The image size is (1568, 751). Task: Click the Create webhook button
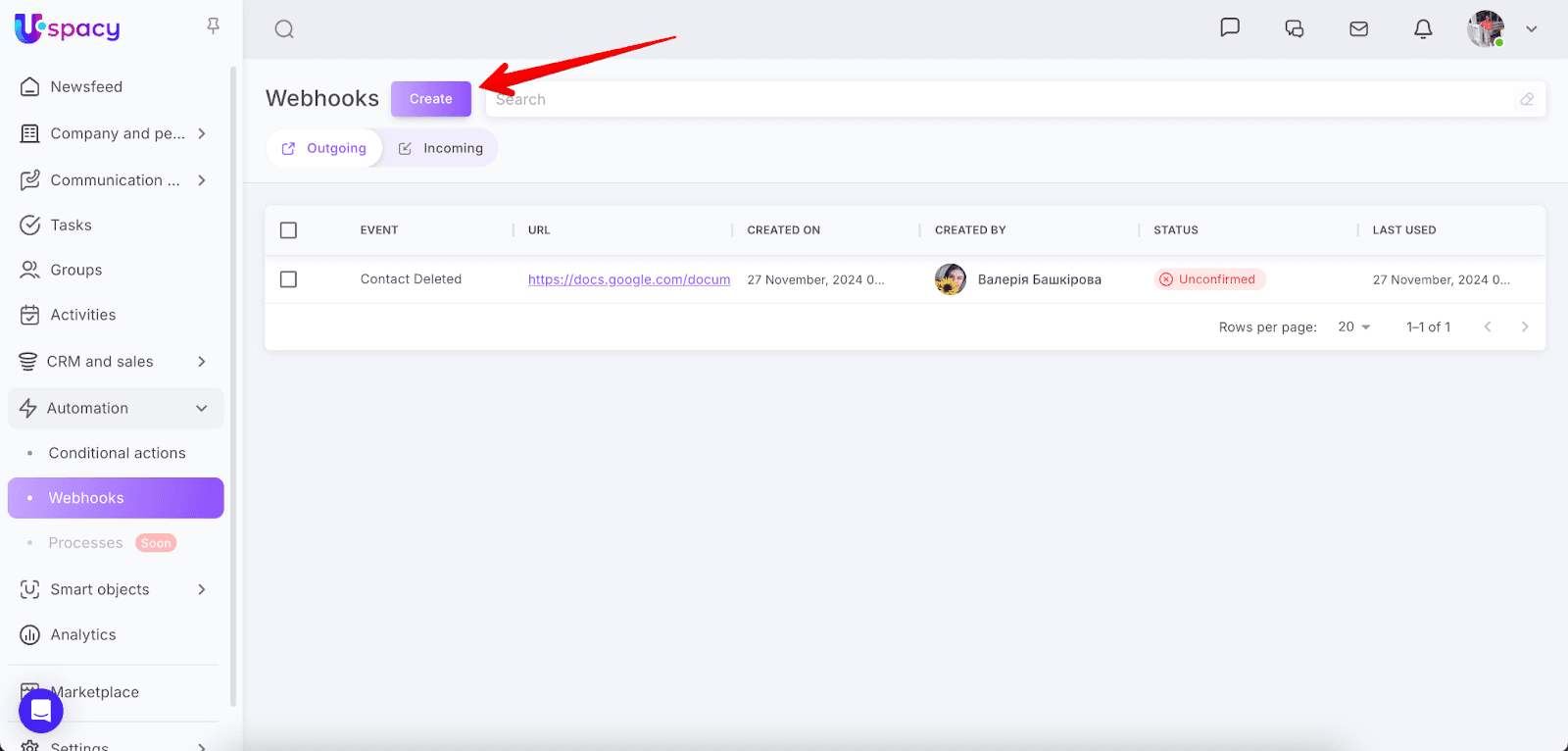pyautogui.click(x=430, y=99)
